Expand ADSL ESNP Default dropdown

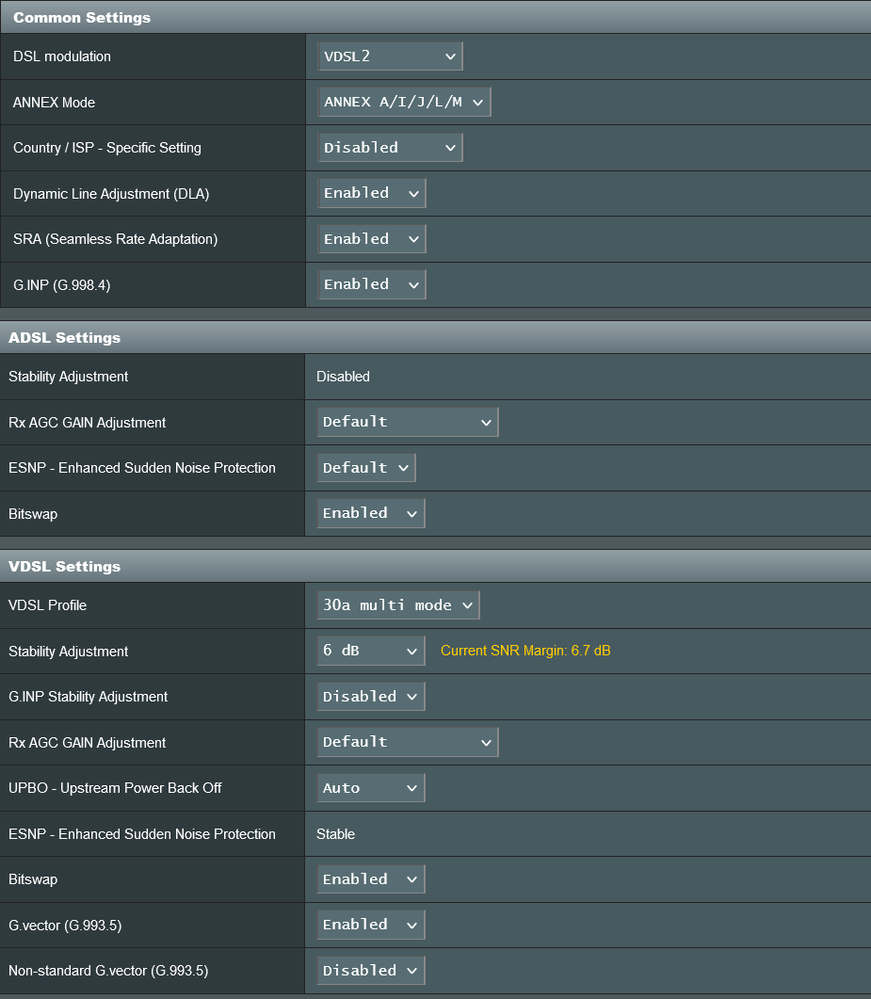click(366, 468)
